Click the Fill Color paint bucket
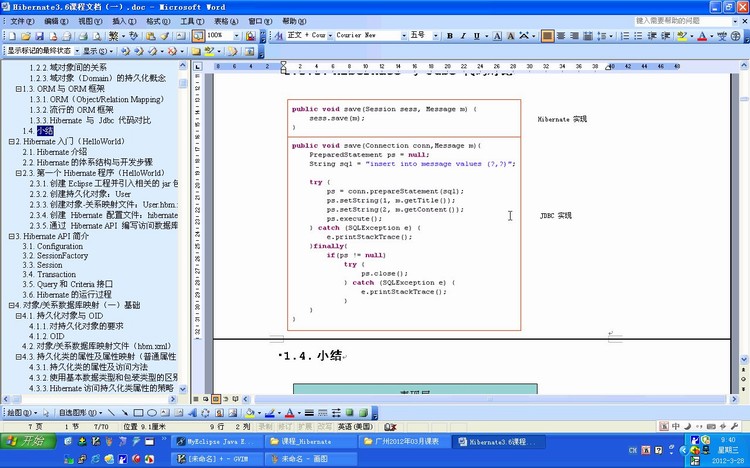The image size is (750, 468). tap(249, 412)
